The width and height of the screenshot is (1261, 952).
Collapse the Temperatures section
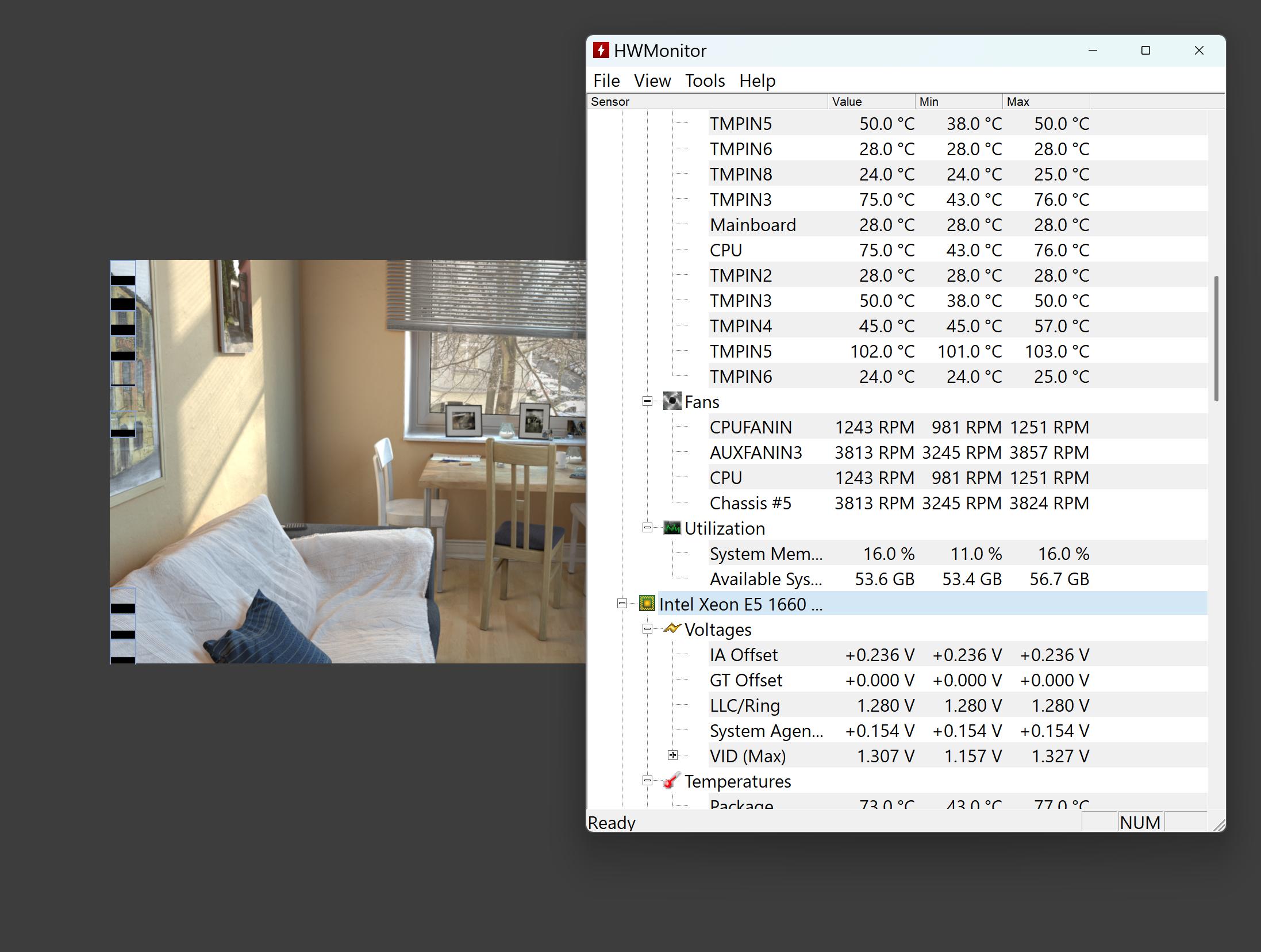(x=647, y=781)
